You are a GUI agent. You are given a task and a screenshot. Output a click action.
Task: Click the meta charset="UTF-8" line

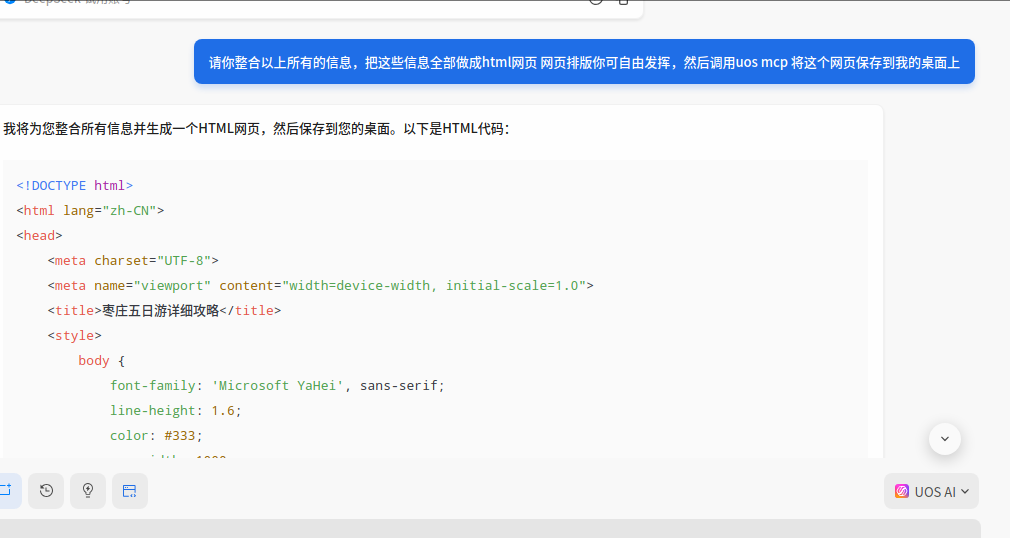133,261
